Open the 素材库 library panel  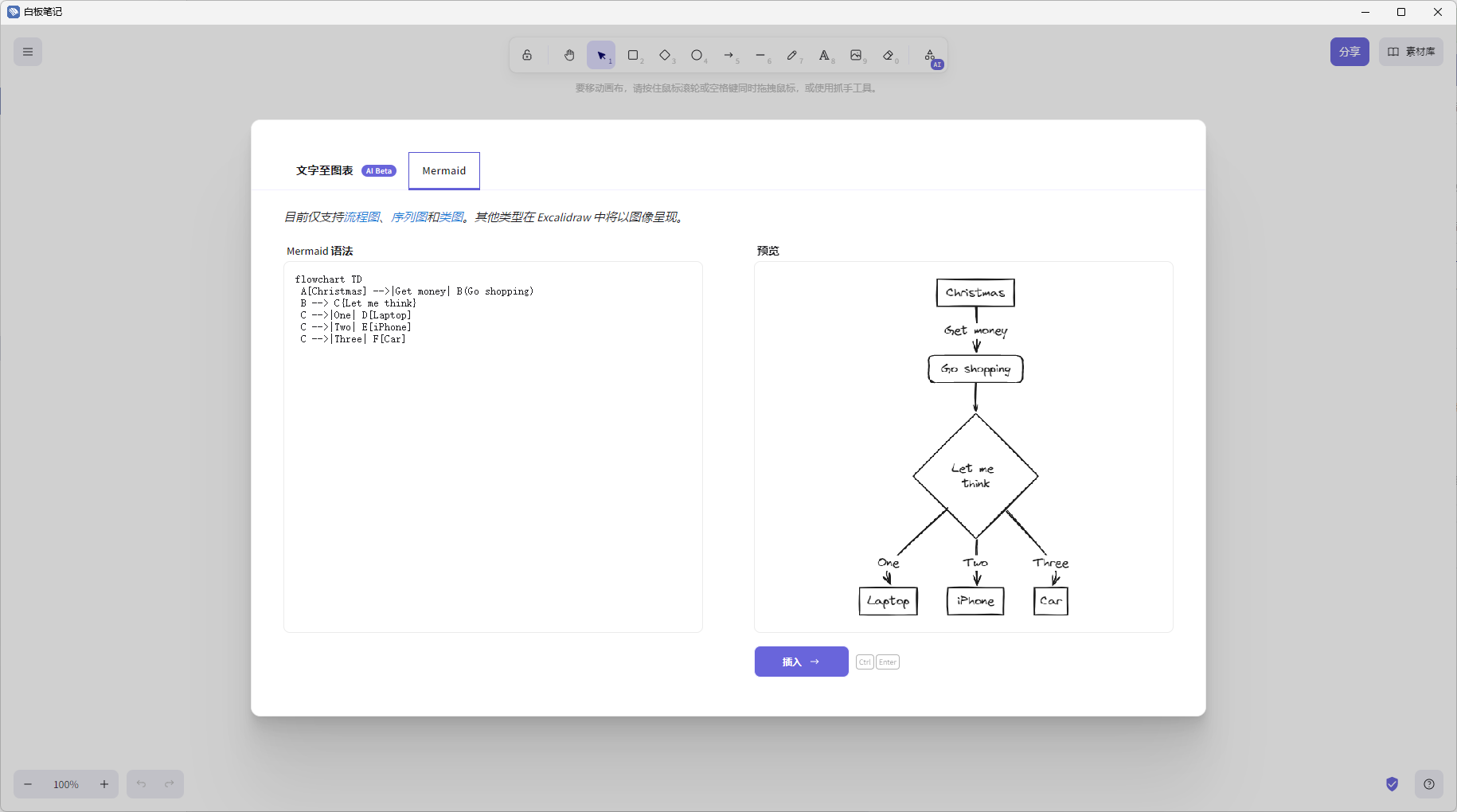(x=1411, y=52)
